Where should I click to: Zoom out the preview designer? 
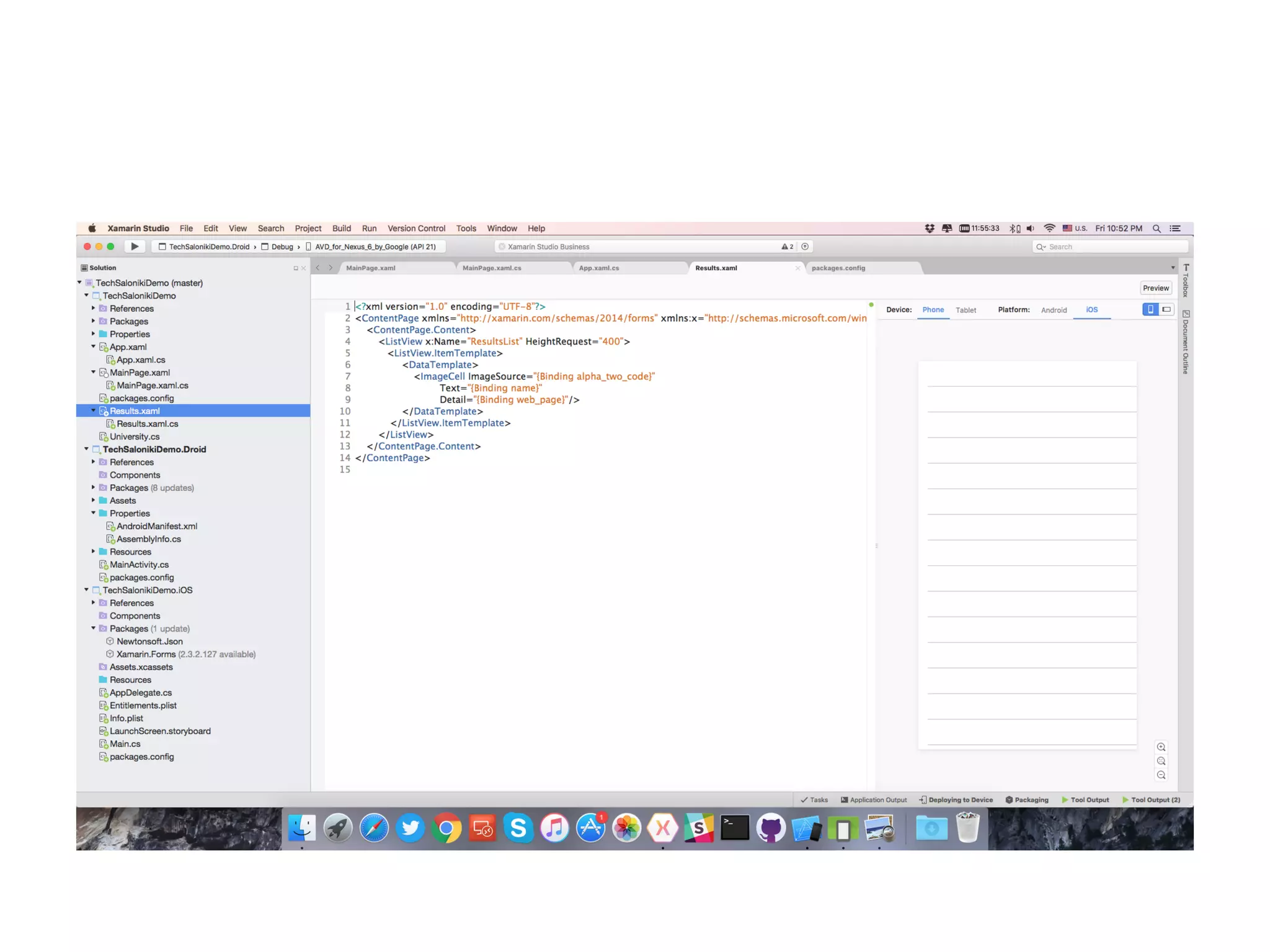1161,775
